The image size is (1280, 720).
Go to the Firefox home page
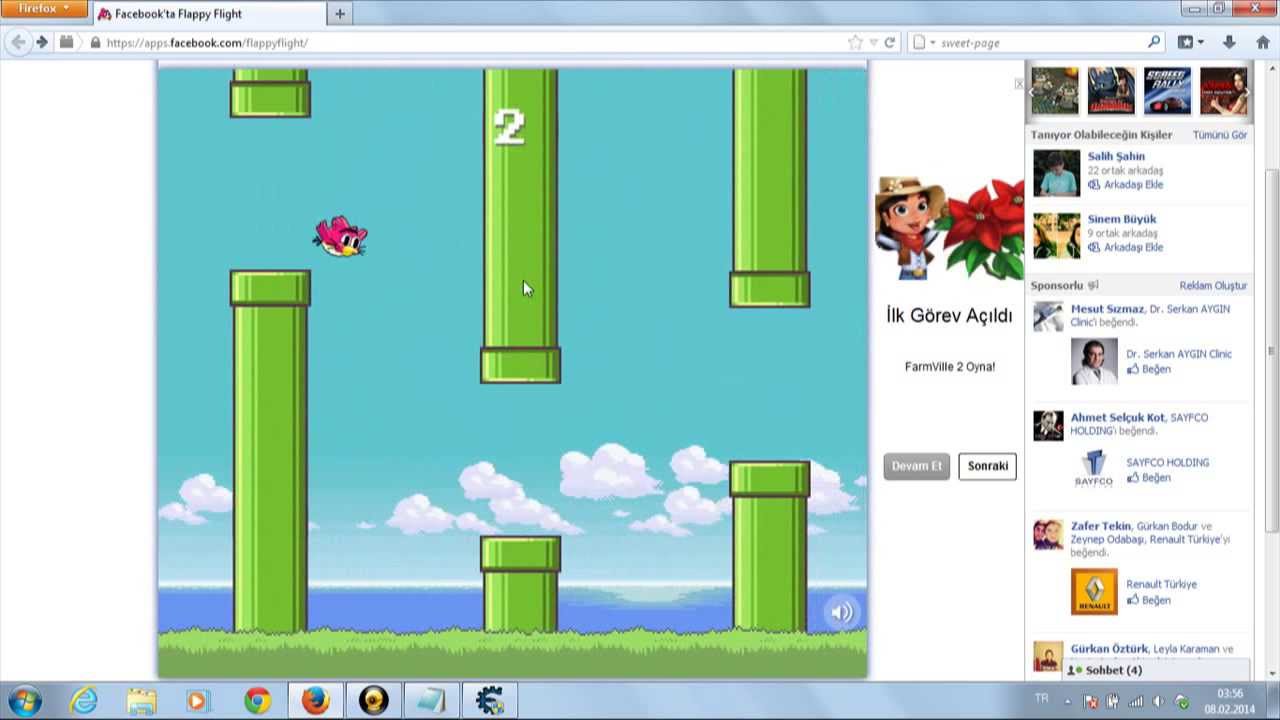pyautogui.click(x=1263, y=43)
